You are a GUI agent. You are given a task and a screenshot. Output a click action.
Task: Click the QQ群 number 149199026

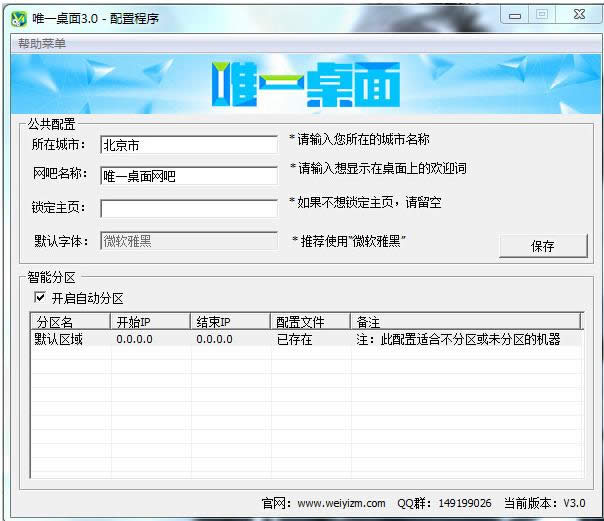pyautogui.click(x=465, y=503)
